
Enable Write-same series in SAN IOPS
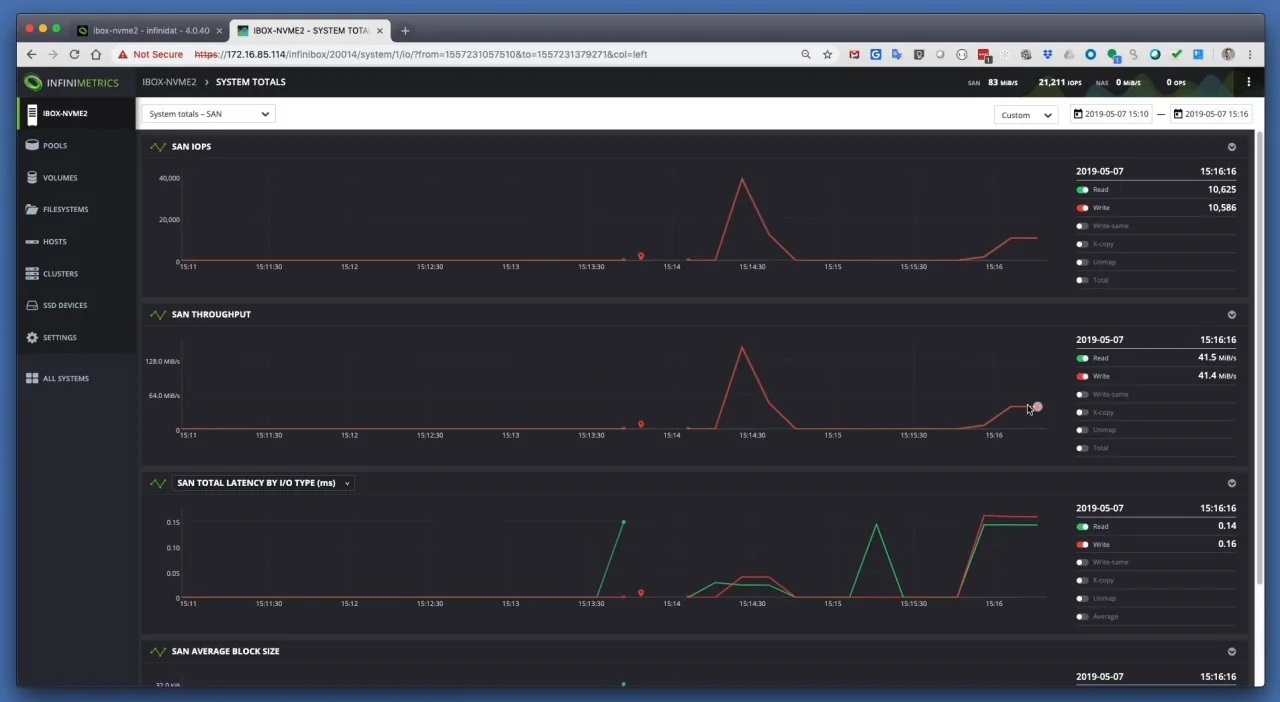point(1083,226)
